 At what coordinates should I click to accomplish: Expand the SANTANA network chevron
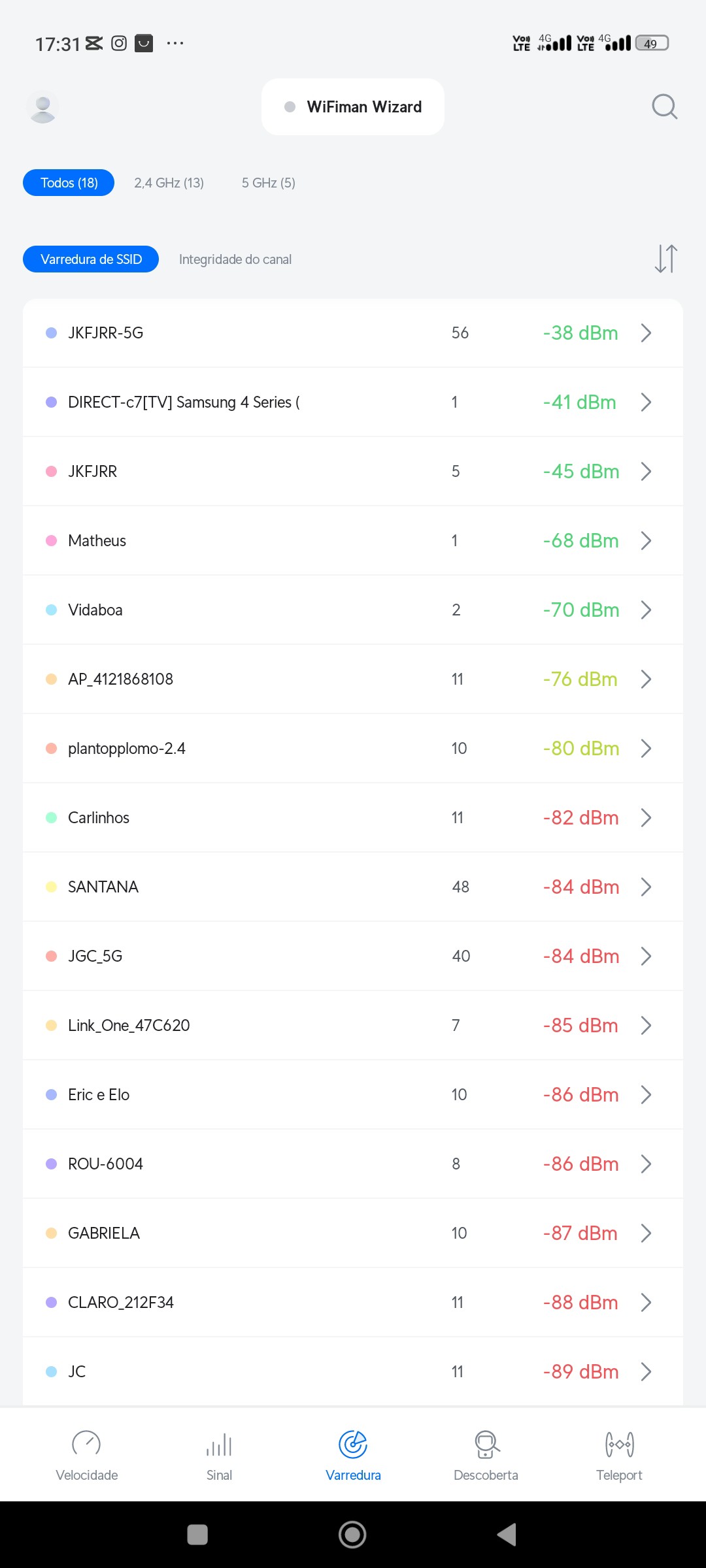(646, 887)
